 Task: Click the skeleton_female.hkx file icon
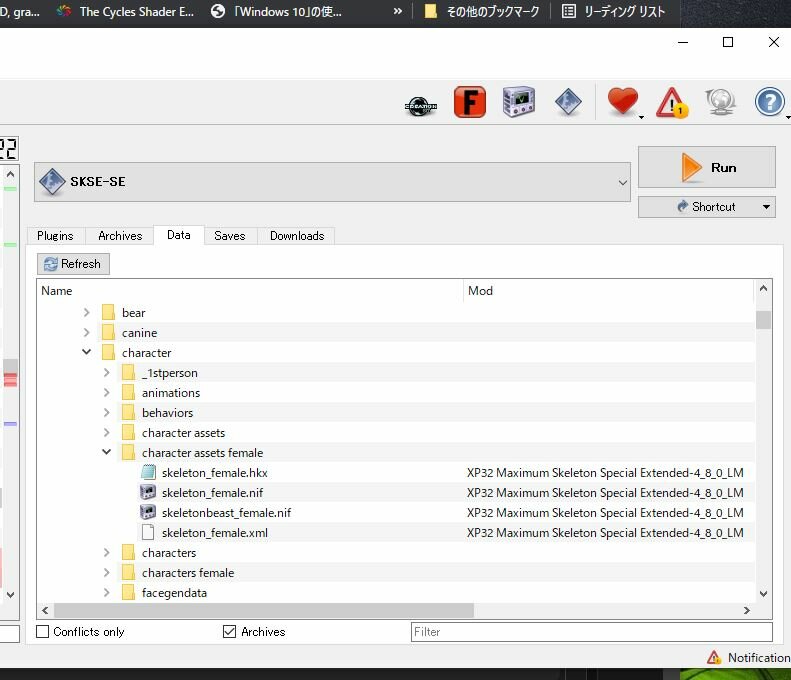coord(148,473)
